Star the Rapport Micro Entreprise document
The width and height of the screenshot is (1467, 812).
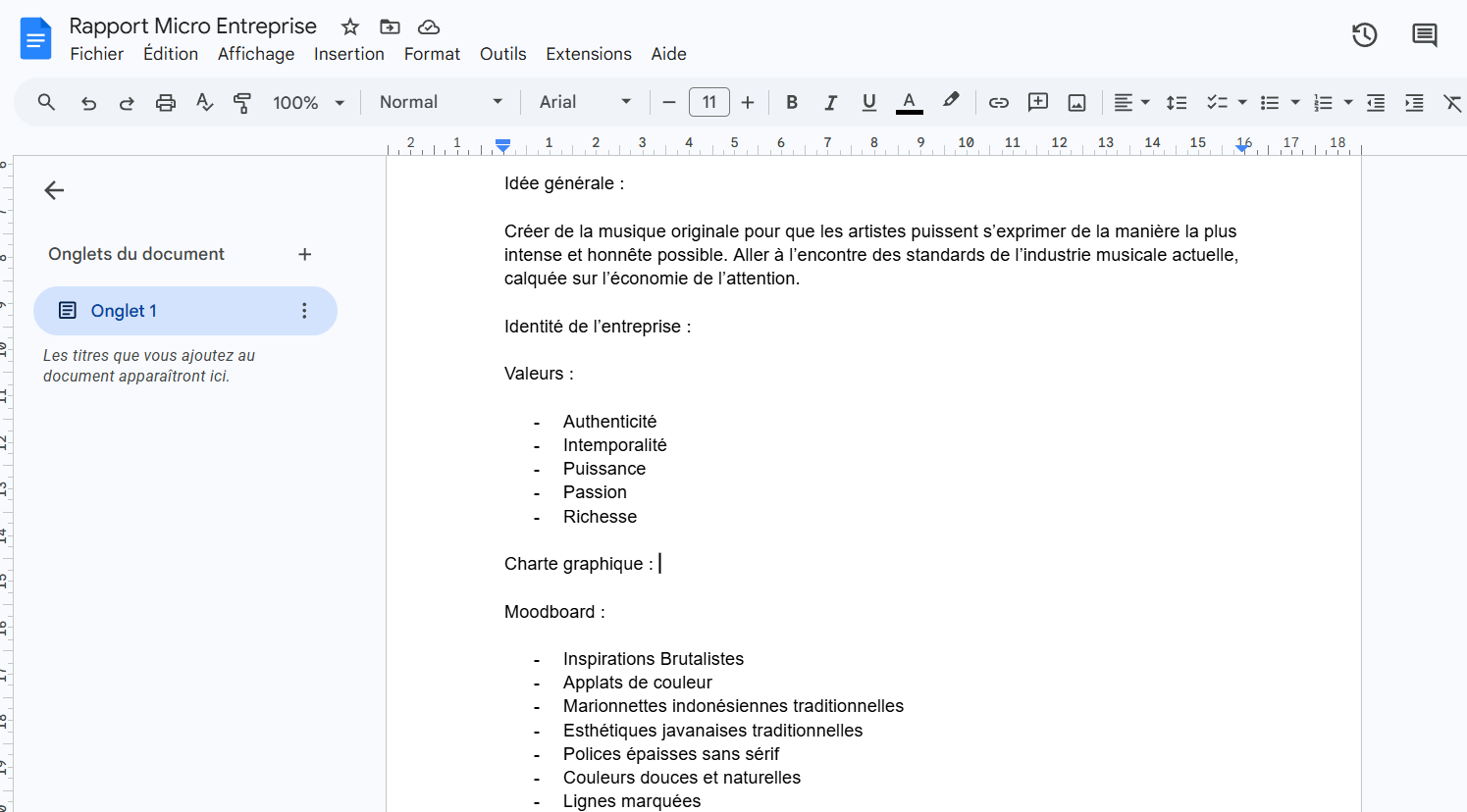pos(350,26)
